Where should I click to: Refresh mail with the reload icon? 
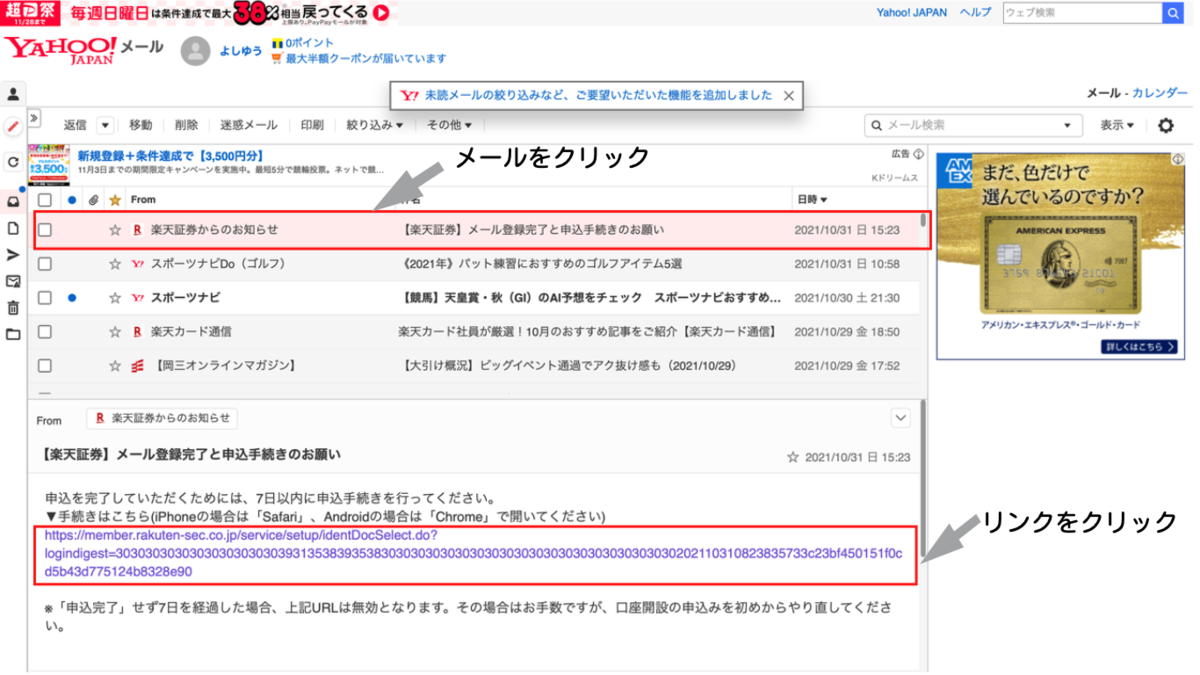coord(13,162)
